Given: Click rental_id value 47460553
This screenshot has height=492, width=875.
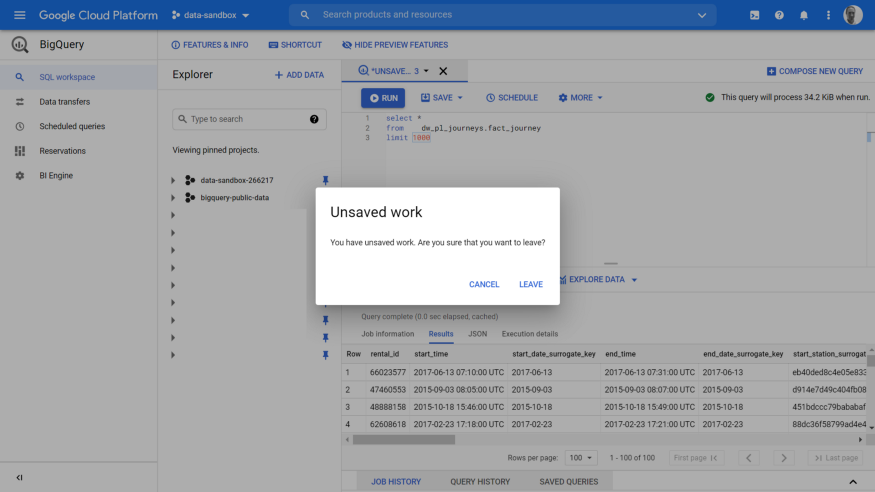Looking at the screenshot, I should coord(387,389).
